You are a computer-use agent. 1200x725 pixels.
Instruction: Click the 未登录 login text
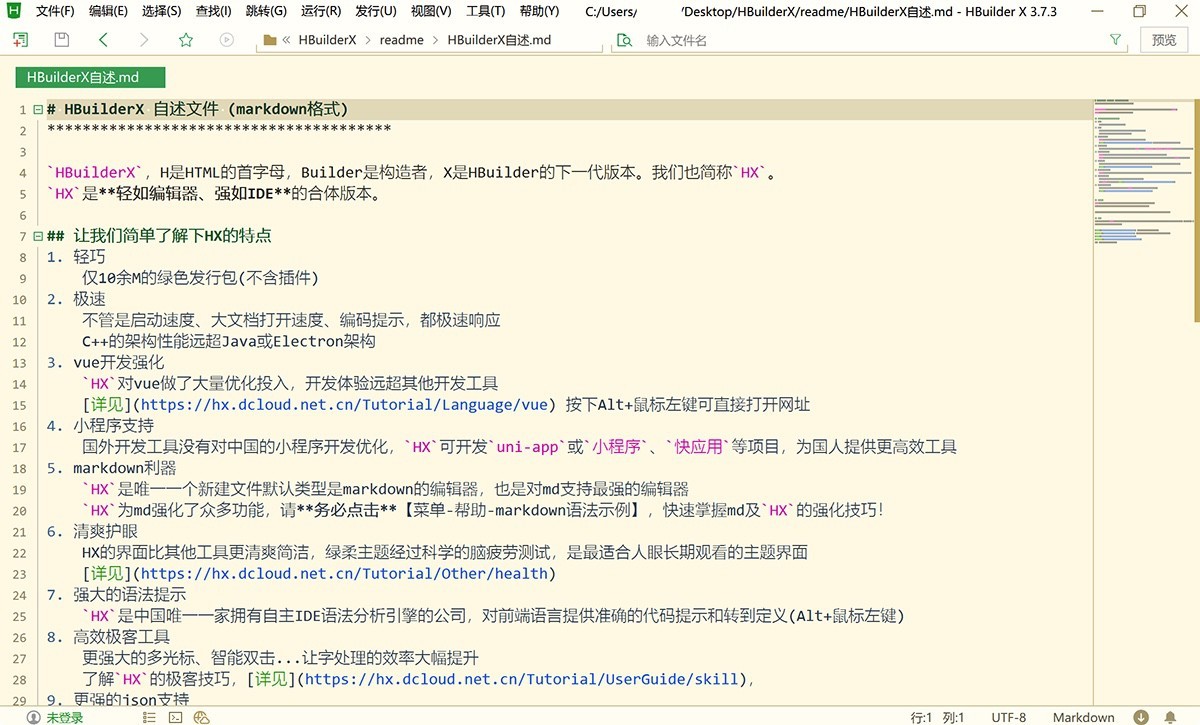click(64, 717)
